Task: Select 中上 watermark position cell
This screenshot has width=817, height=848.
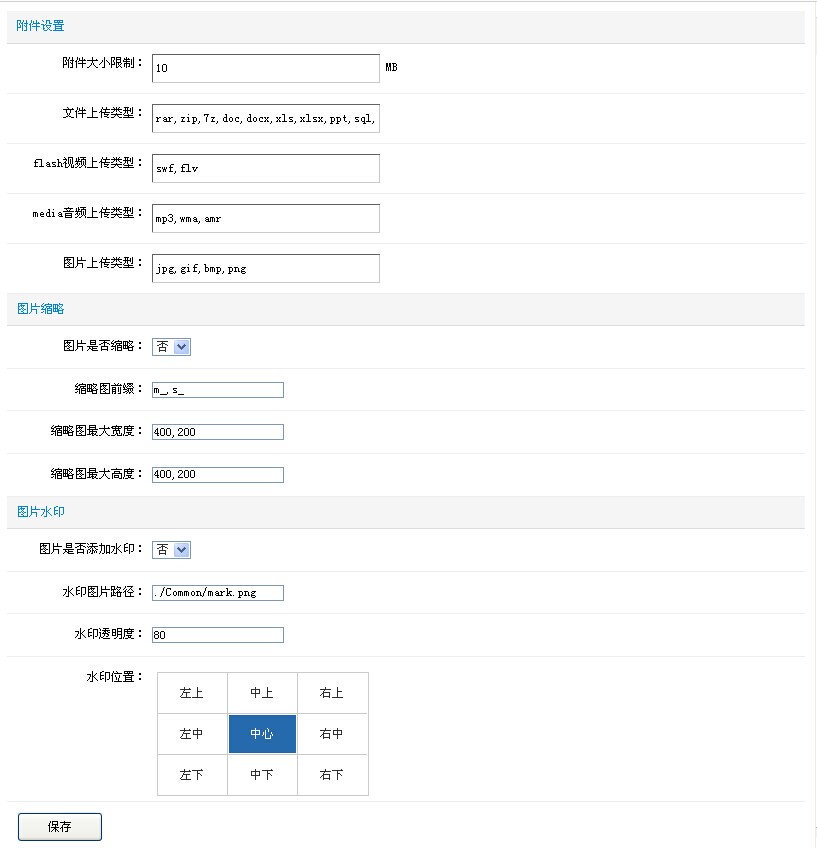Action: tap(262, 693)
